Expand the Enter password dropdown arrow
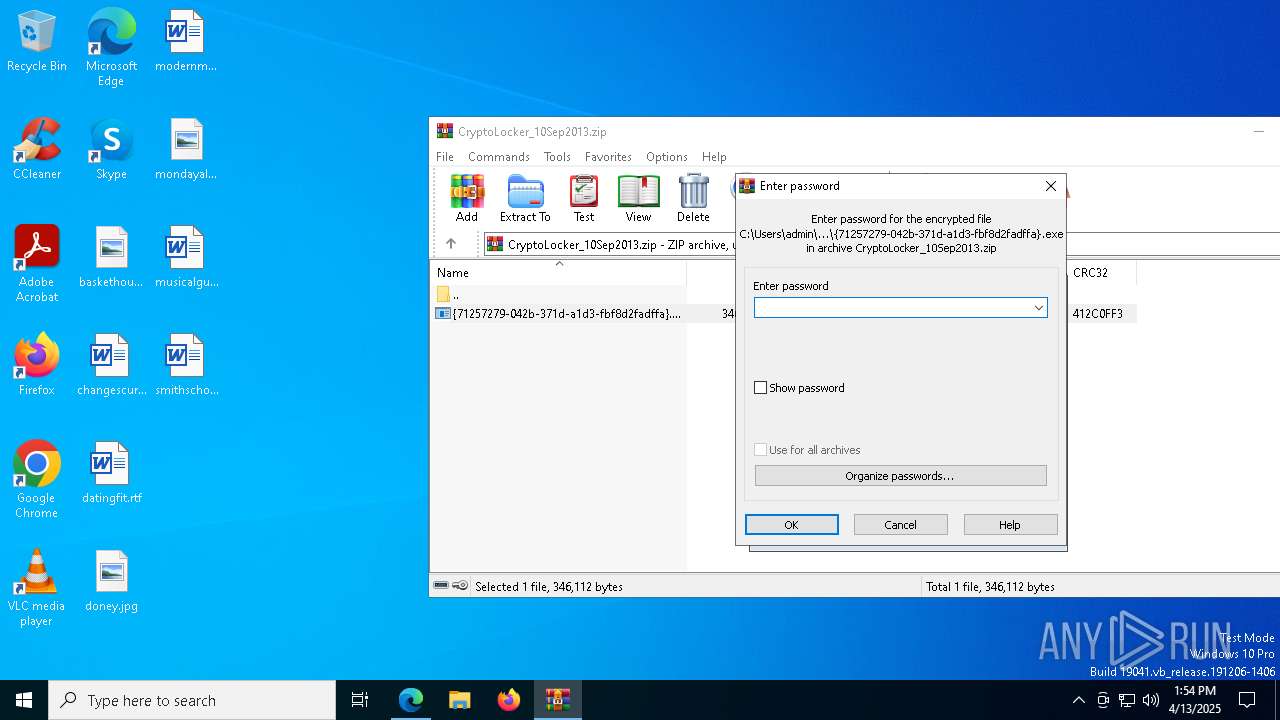 (1039, 308)
